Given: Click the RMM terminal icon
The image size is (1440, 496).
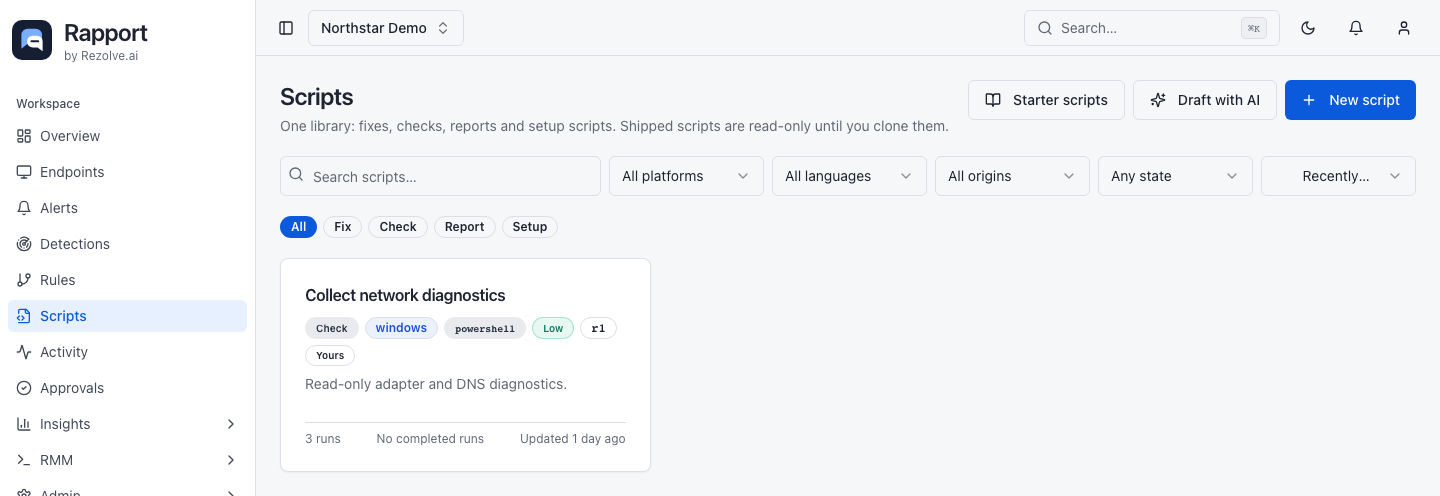Looking at the screenshot, I should pyautogui.click(x=24, y=460).
